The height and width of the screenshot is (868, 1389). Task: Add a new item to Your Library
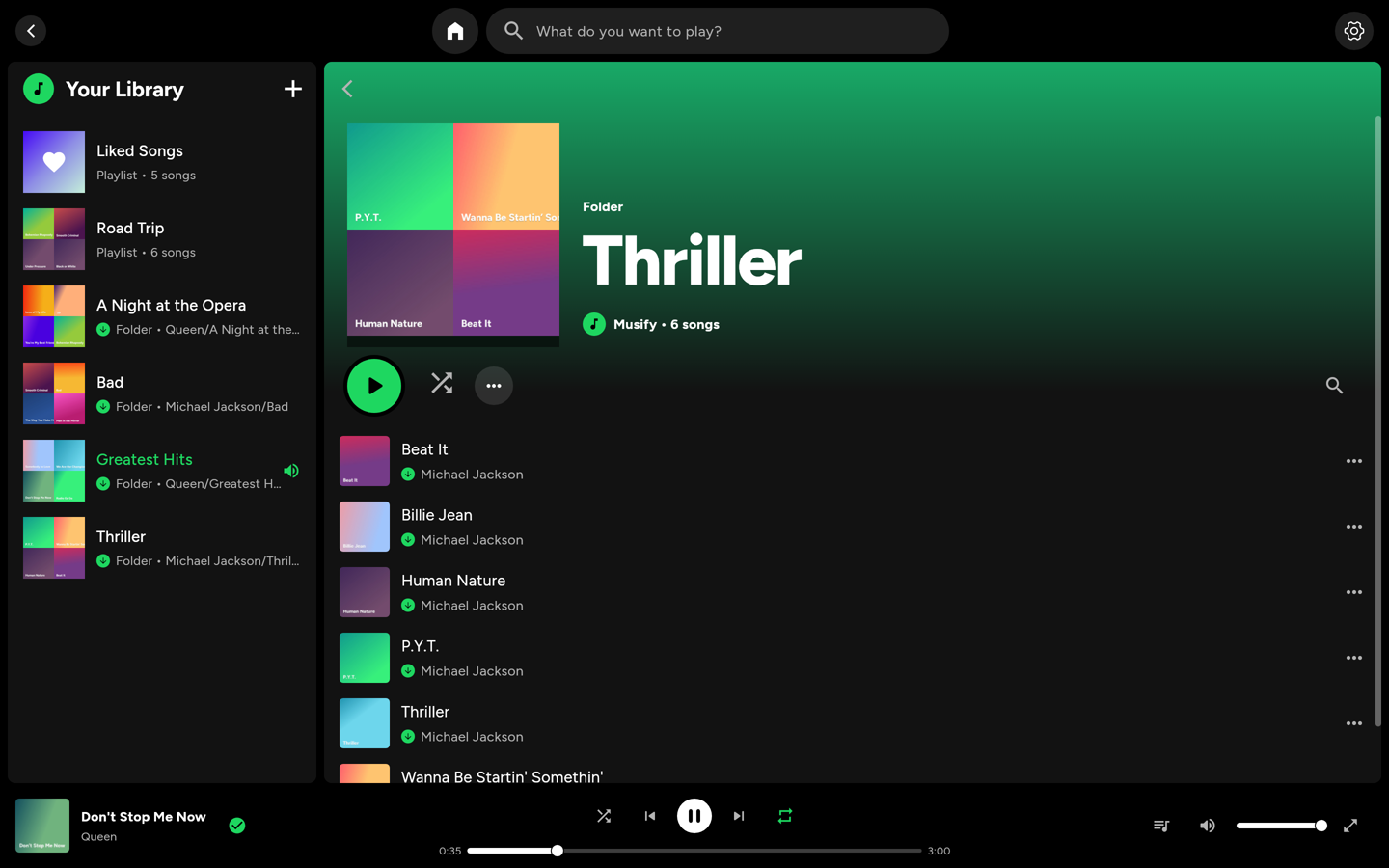click(293, 89)
